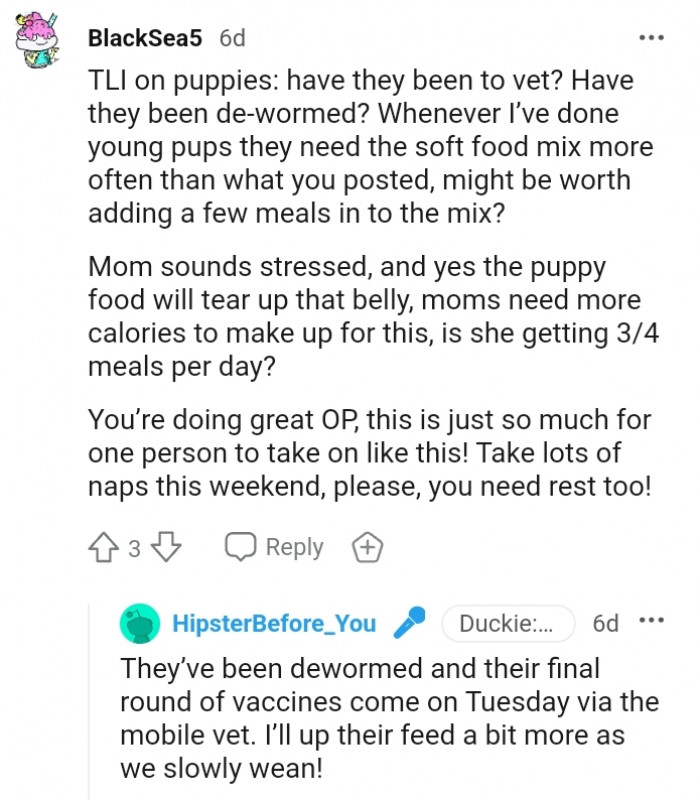Click the award icon beside Reply
The width and height of the screenshot is (700, 800).
click(368, 548)
